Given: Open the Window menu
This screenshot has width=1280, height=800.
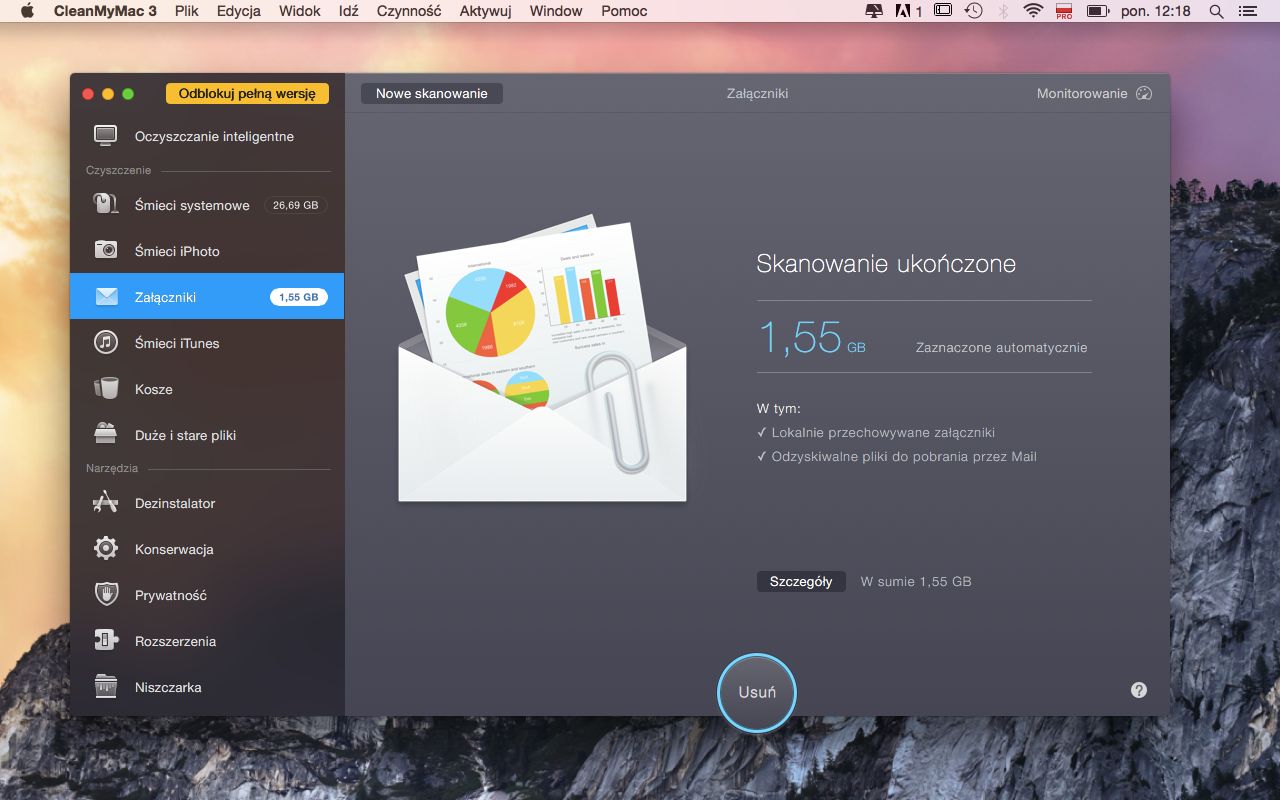Looking at the screenshot, I should 556,11.
